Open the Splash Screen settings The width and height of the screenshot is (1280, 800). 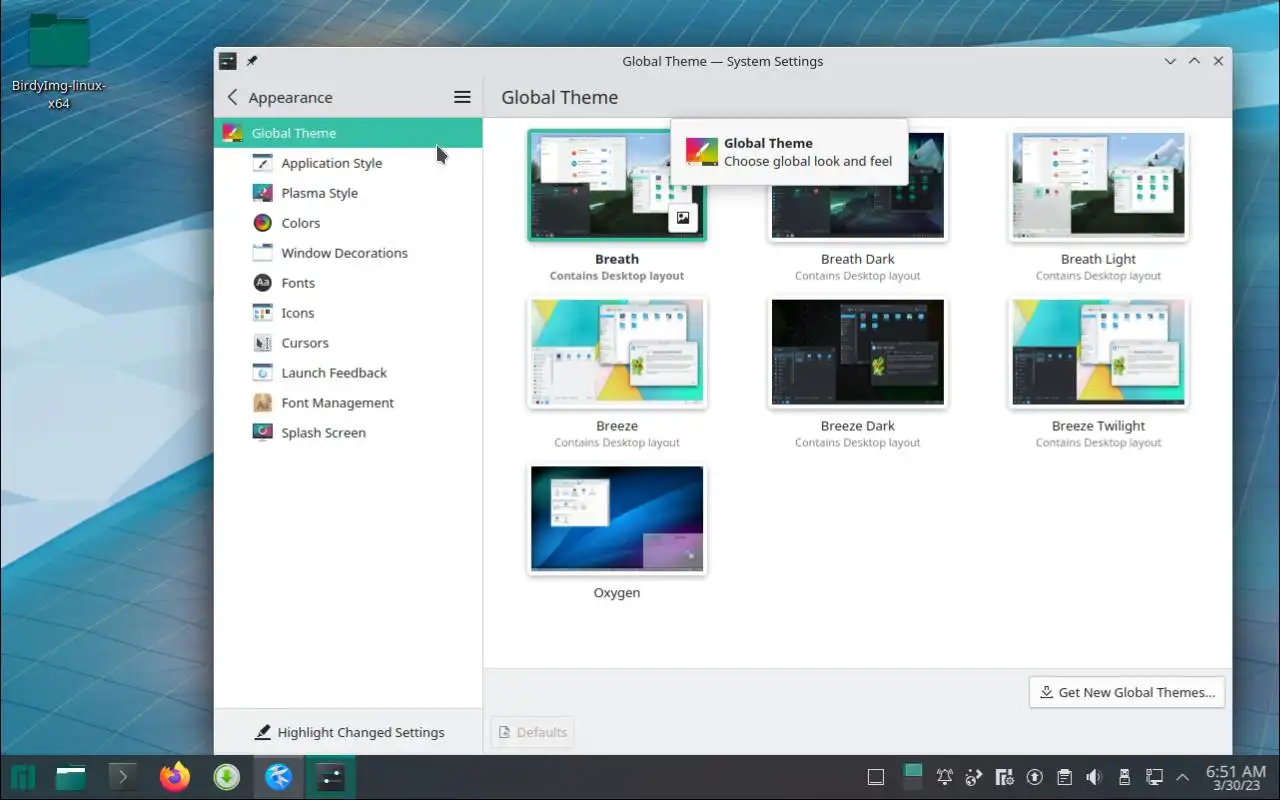[348, 433]
